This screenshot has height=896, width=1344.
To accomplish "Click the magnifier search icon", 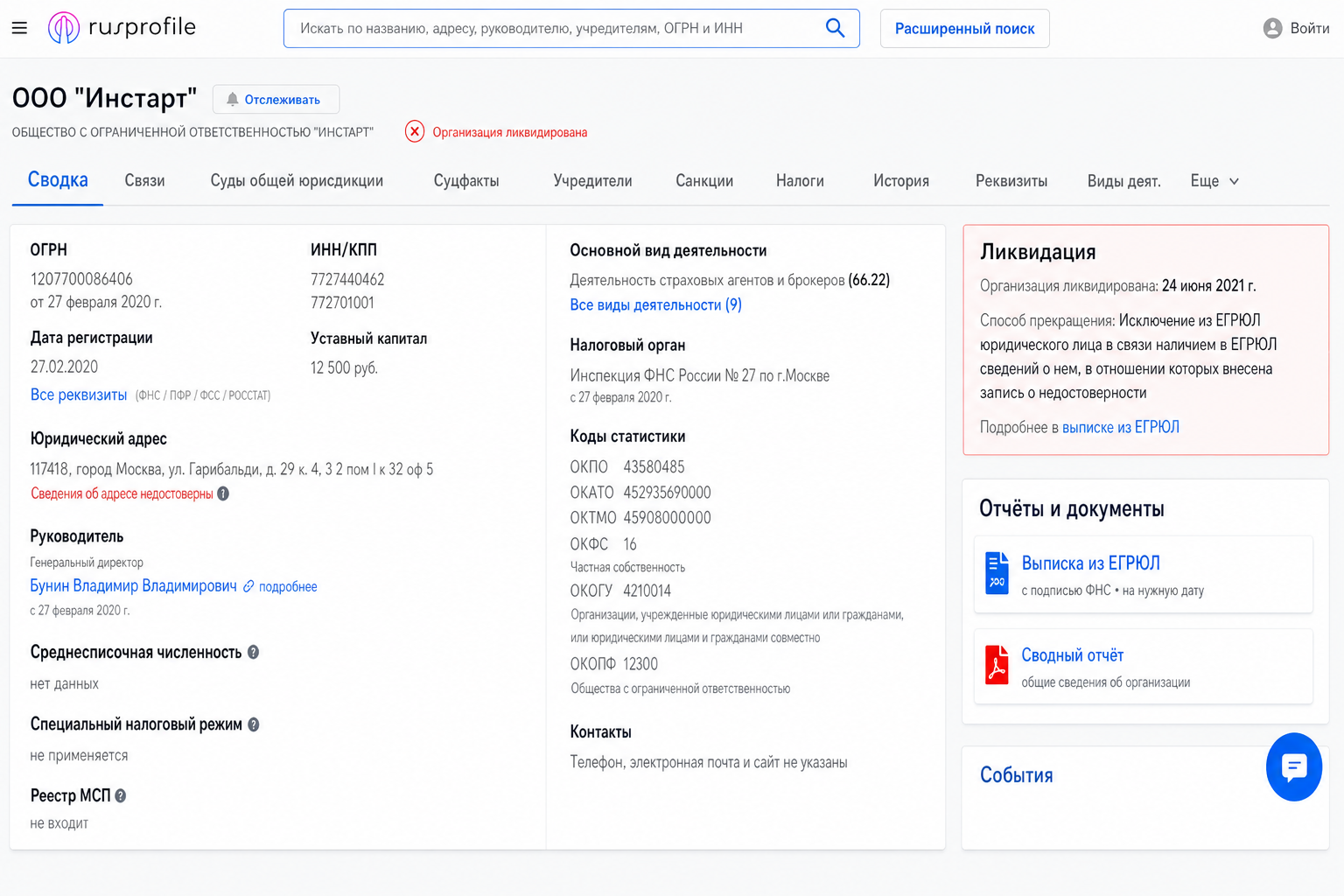I will point(835,28).
